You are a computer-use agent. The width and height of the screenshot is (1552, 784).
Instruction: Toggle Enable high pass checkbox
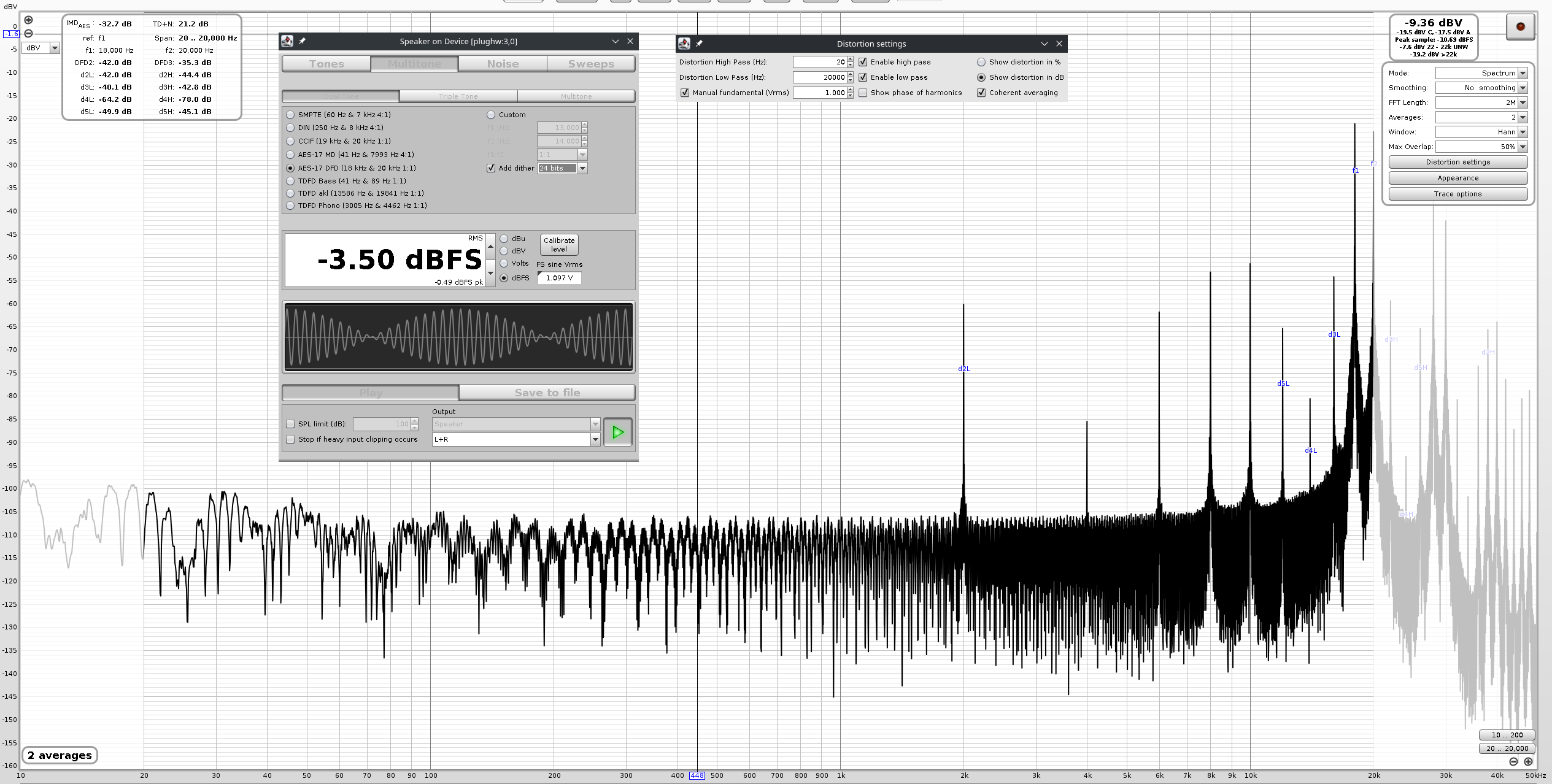(863, 62)
